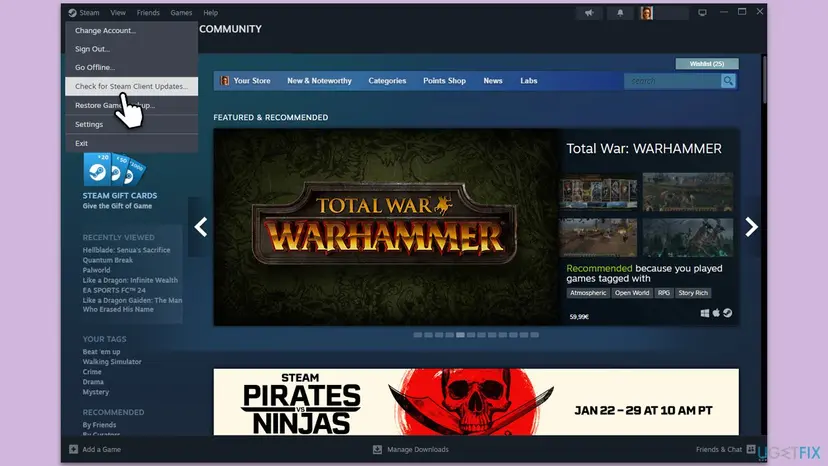Viewport: 828px width, 466px height.
Task: Click the store search magnifier icon
Action: [728, 81]
